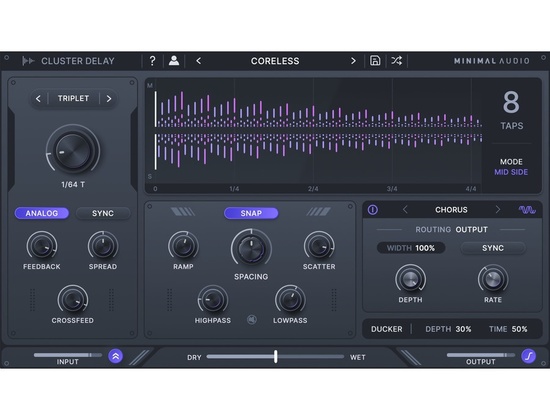Toggle the SNAP button
The height and width of the screenshot is (420, 550).
click(251, 213)
